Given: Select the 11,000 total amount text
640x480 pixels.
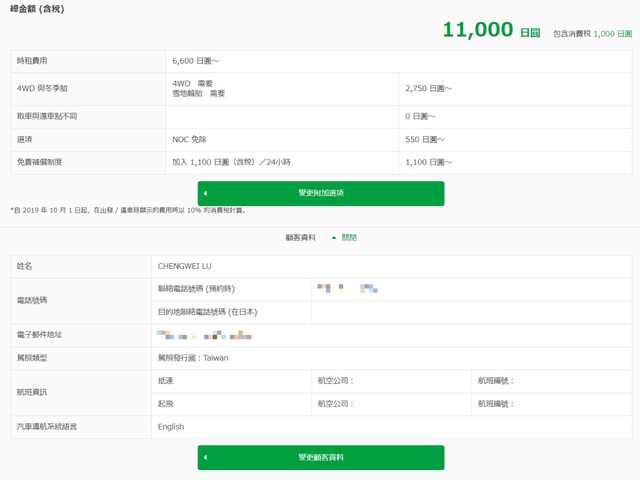Looking at the screenshot, I should [477, 30].
